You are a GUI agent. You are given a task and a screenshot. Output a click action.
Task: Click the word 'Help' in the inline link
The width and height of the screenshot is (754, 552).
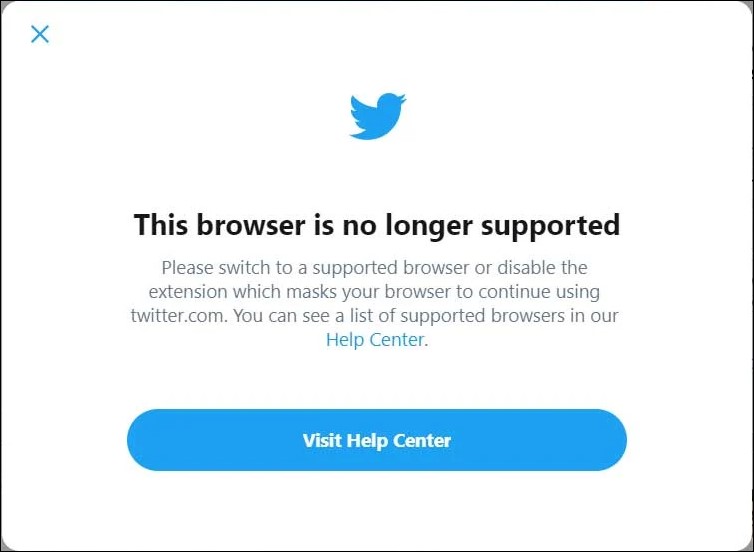pyautogui.click(x=344, y=340)
